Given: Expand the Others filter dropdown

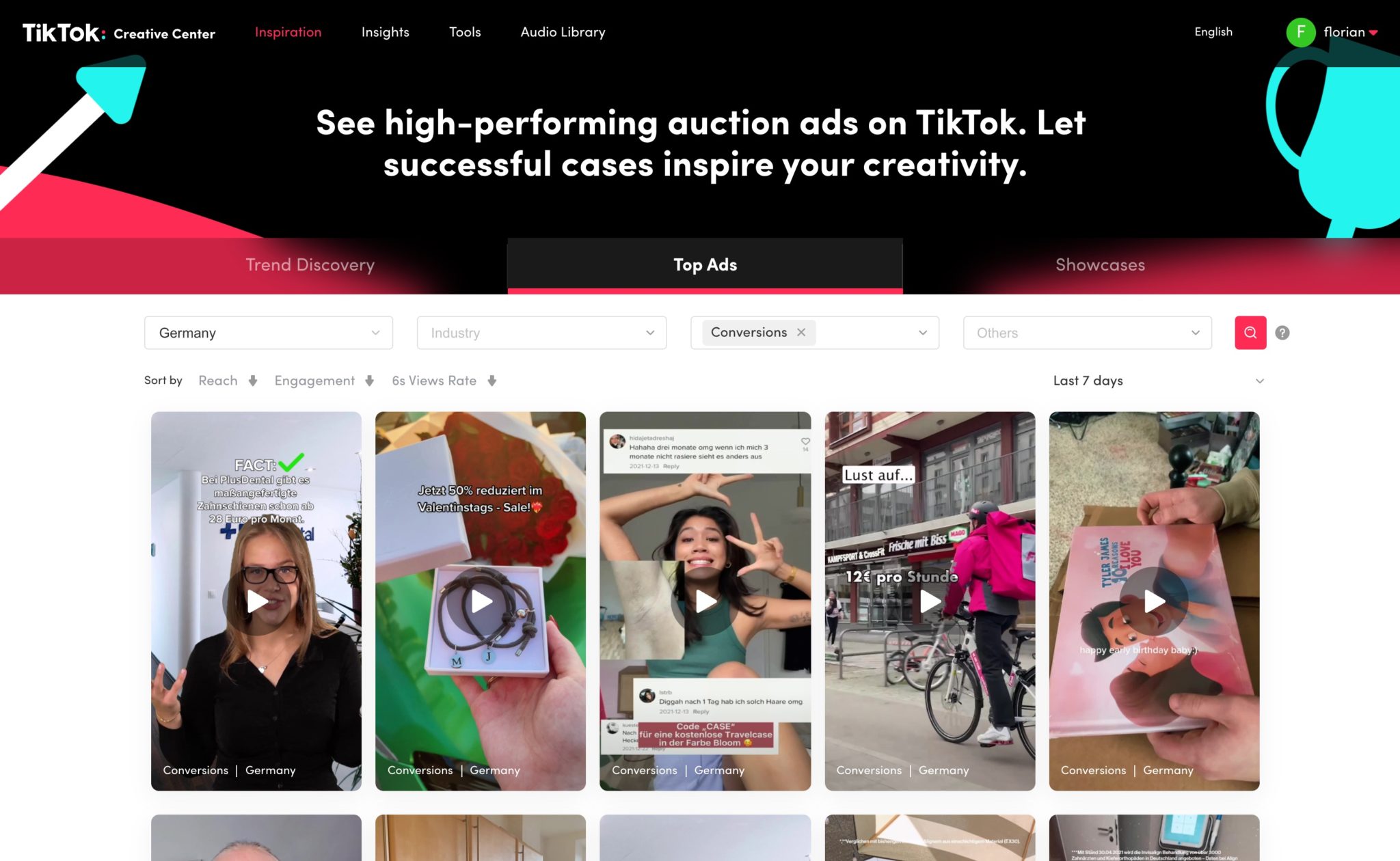Looking at the screenshot, I should [x=1087, y=333].
